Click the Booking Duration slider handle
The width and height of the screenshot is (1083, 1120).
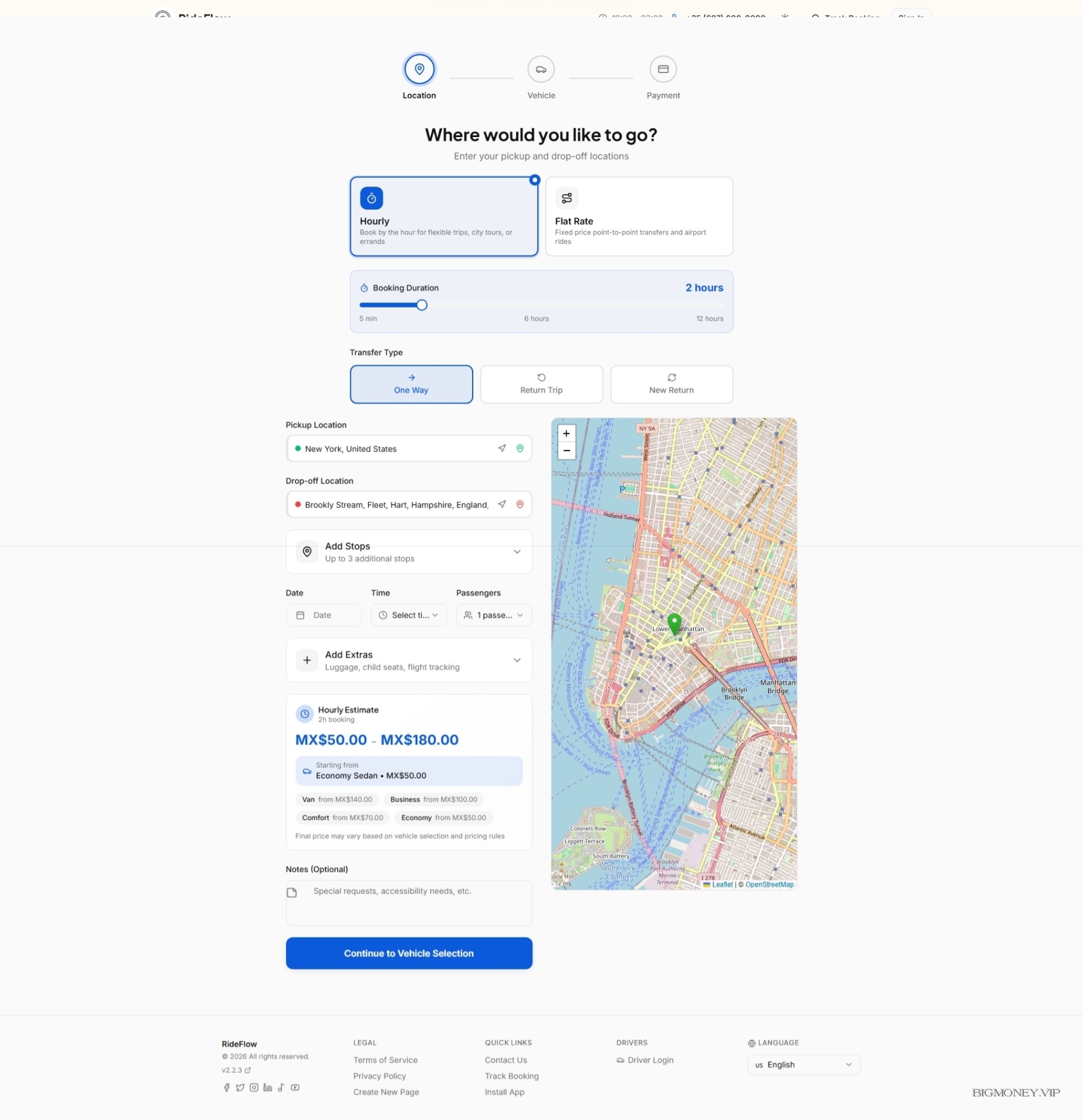click(x=422, y=306)
